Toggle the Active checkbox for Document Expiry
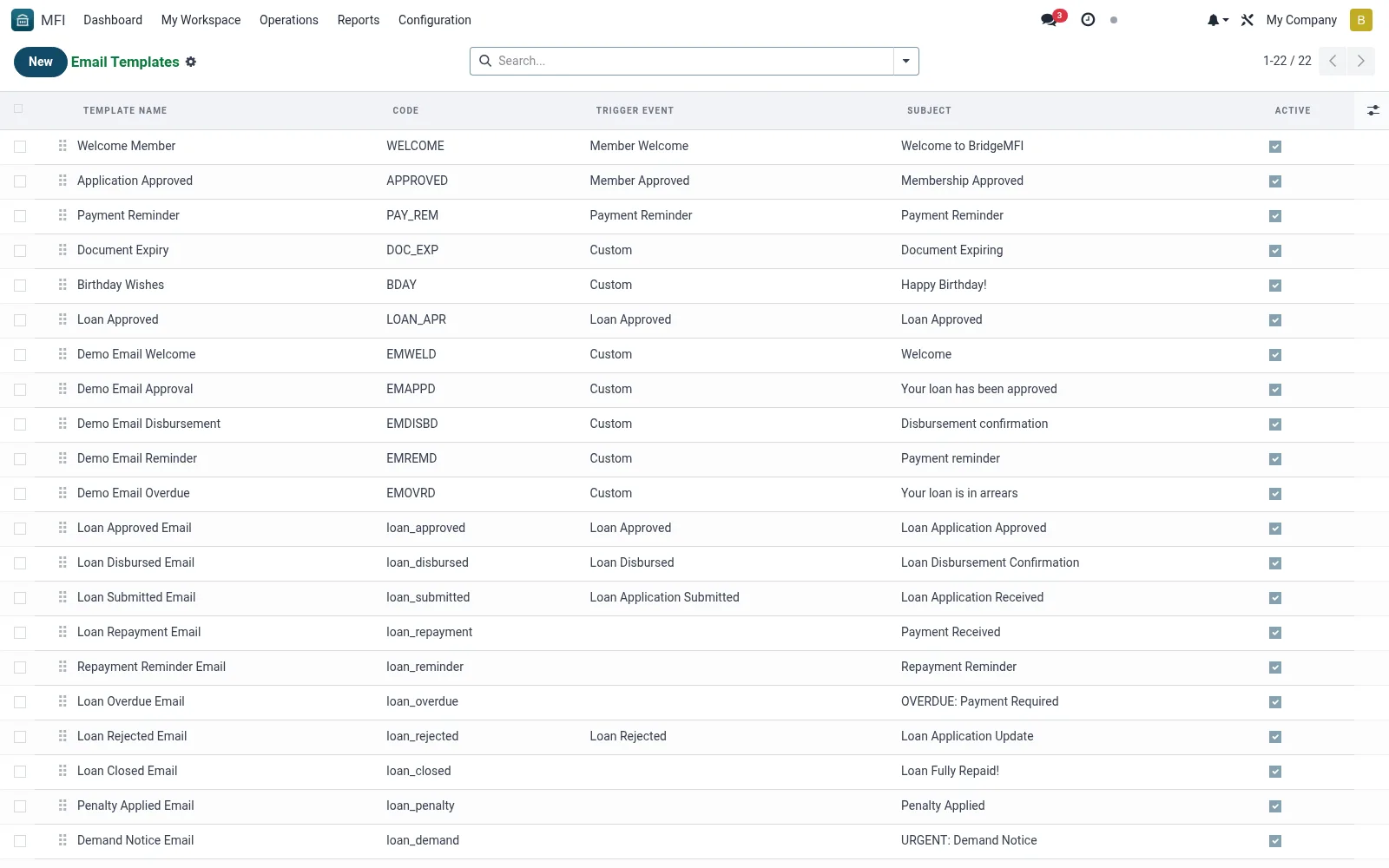1389x868 pixels. 1275,251
